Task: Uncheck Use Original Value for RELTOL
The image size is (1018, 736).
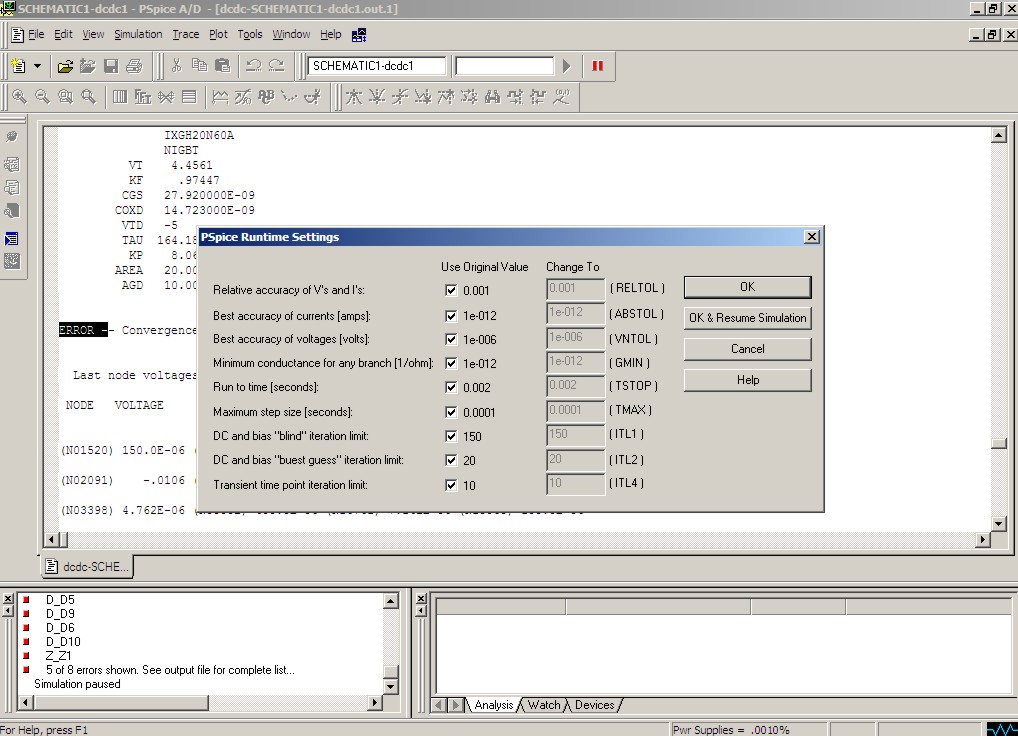Action: click(451, 290)
